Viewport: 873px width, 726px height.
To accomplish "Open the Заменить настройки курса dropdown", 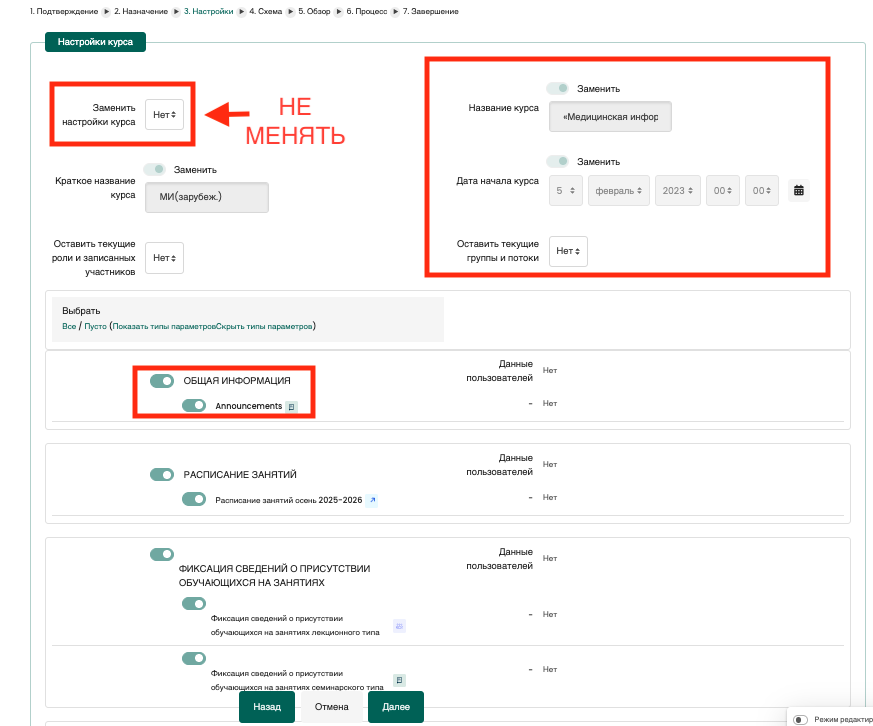I will (164, 115).
